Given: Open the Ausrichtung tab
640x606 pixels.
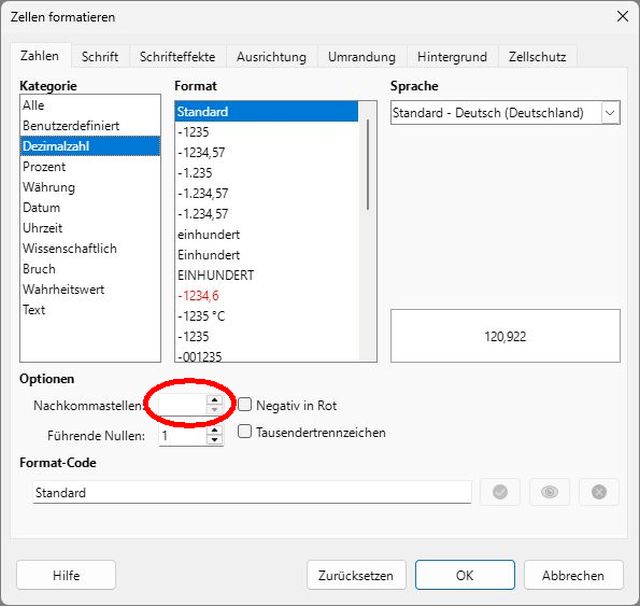Looking at the screenshot, I should click(271, 57).
